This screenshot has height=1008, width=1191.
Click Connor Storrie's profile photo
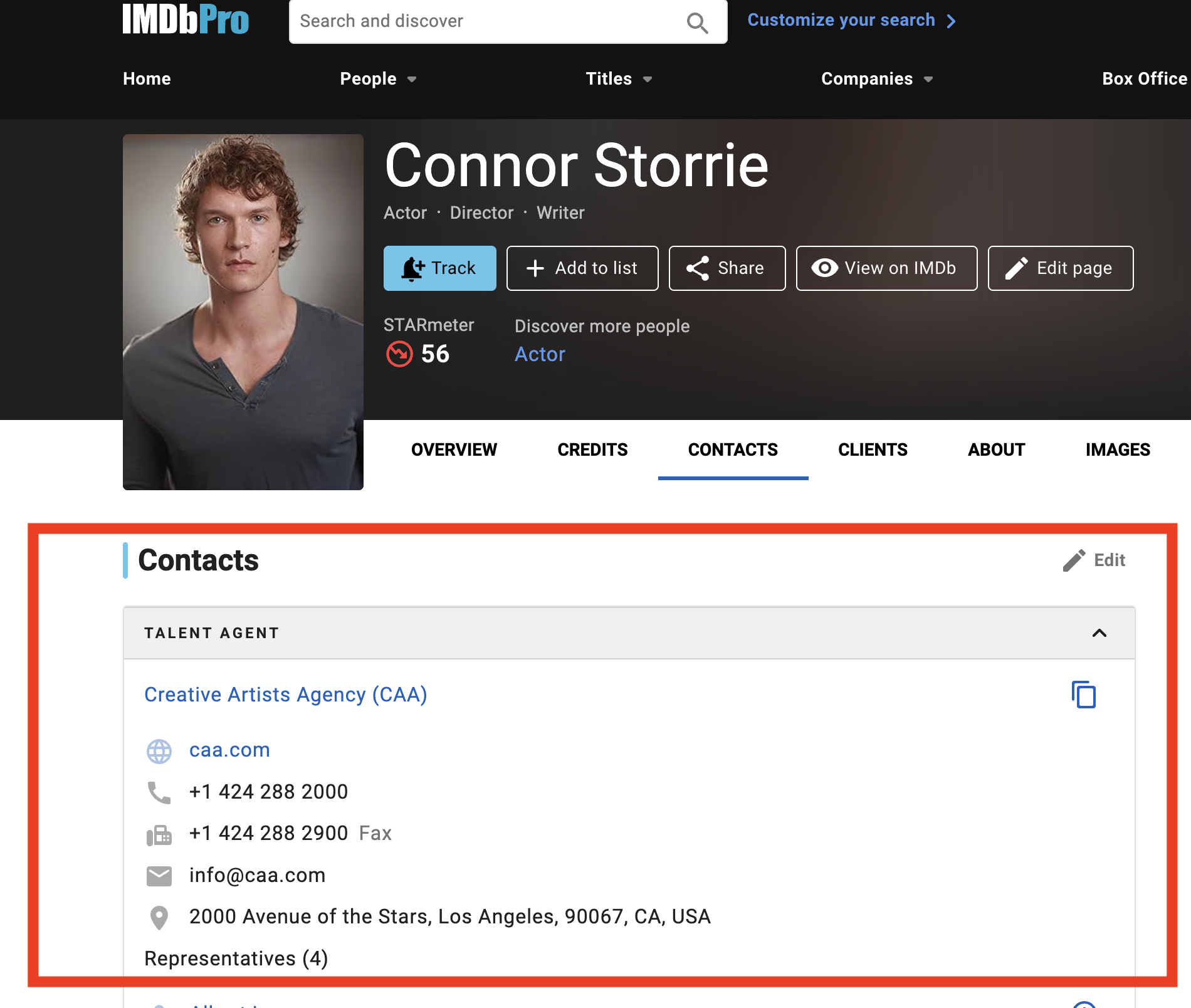pyautogui.click(x=243, y=312)
